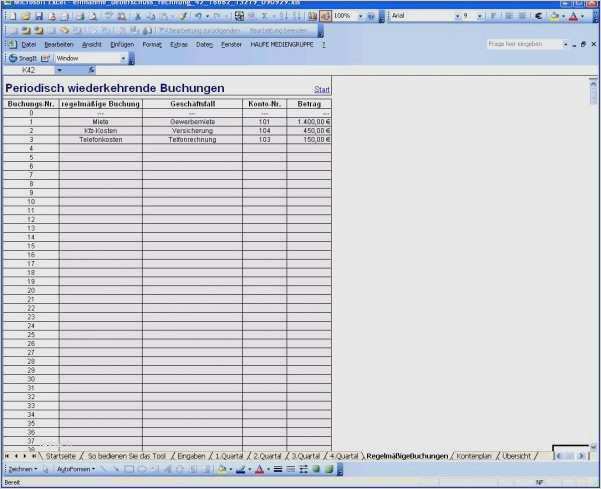Click the function fx icon in formula bar
601x489 pixels.
(x=91, y=70)
